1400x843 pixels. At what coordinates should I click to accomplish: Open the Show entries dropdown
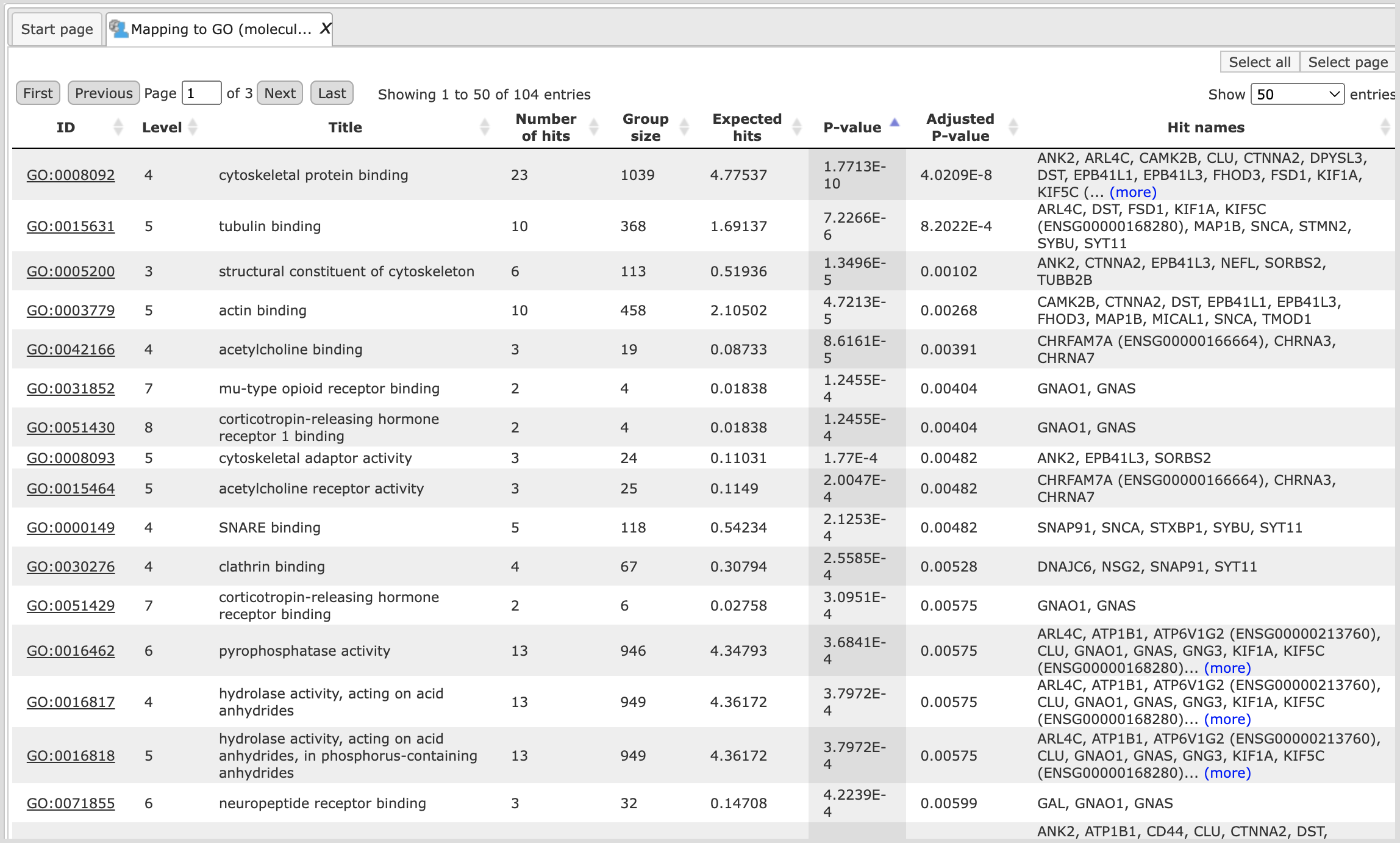1297,95
